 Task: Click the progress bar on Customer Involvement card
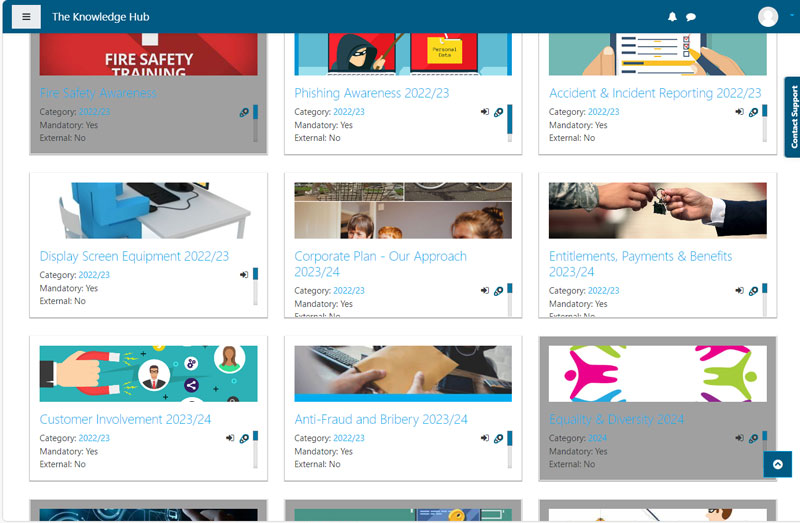(256, 450)
